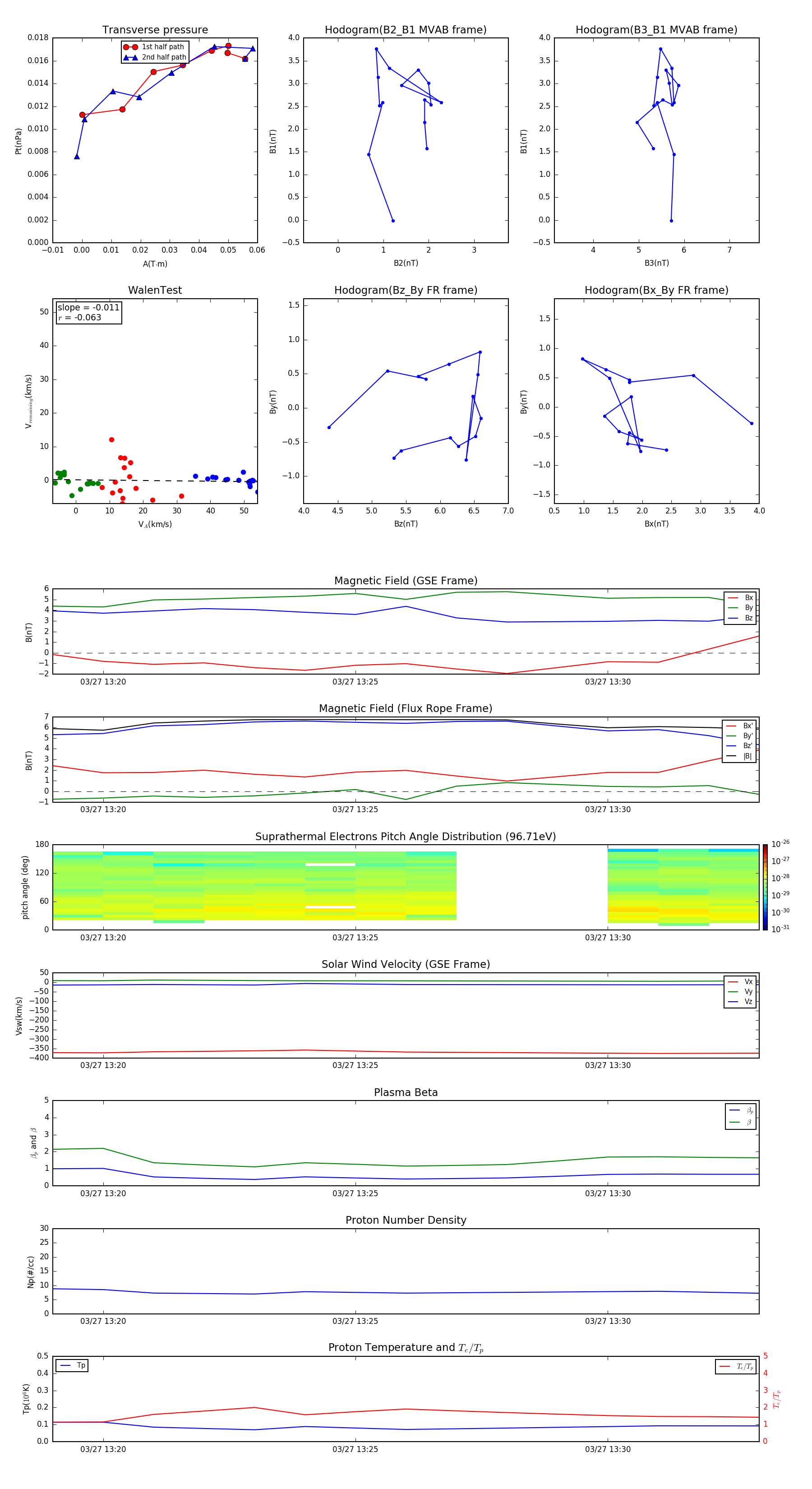This screenshot has width=812, height=1489.
Task: Click the 10^-31 colorbar label
Action: click(x=780, y=929)
